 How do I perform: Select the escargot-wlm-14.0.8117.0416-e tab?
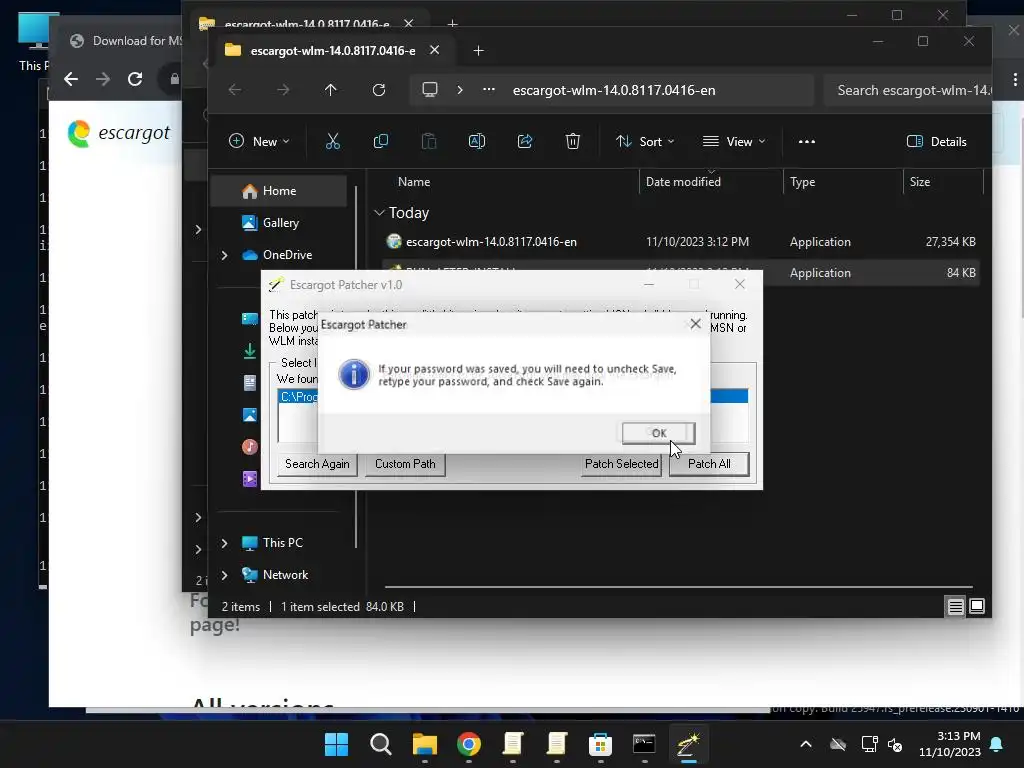tap(332, 50)
